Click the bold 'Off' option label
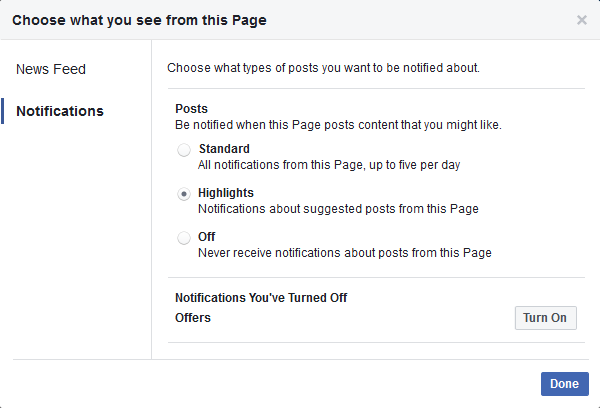The image size is (600, 408). pos(207,237)
